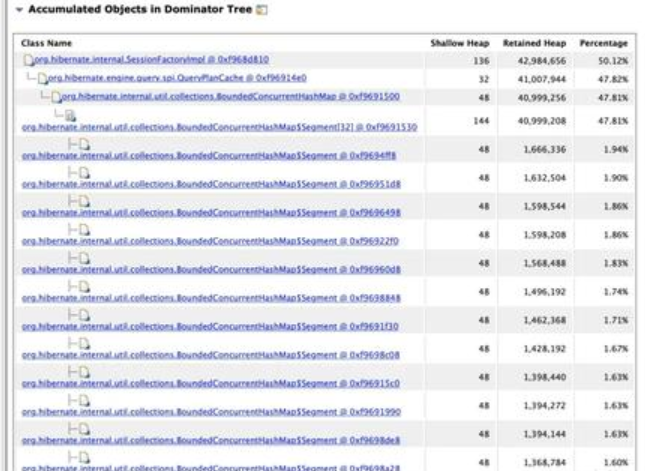Select the shallow heap value 32
The image size is (645, 471).
click(x=484, y=79)
